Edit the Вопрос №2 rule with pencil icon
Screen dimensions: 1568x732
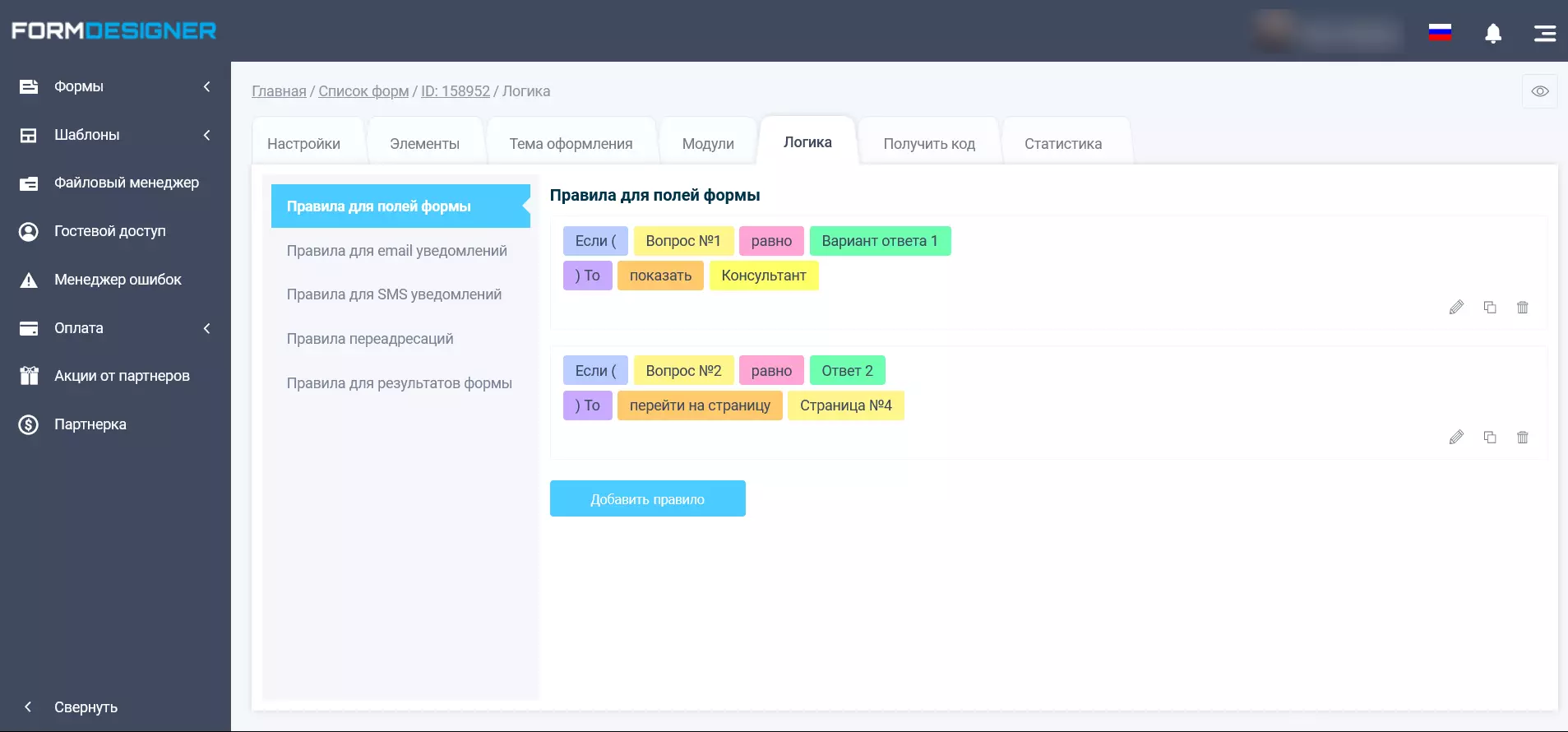1456,438
